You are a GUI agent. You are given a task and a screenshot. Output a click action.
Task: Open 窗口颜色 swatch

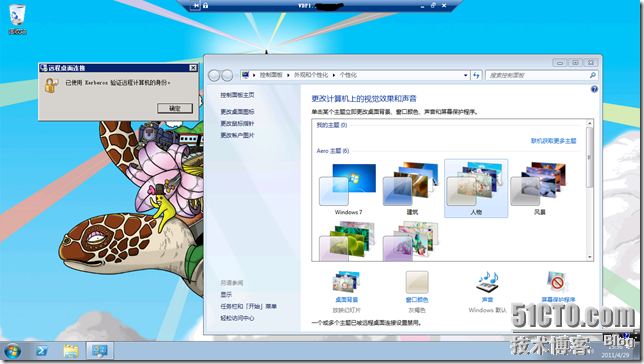(x=417, y=282)
